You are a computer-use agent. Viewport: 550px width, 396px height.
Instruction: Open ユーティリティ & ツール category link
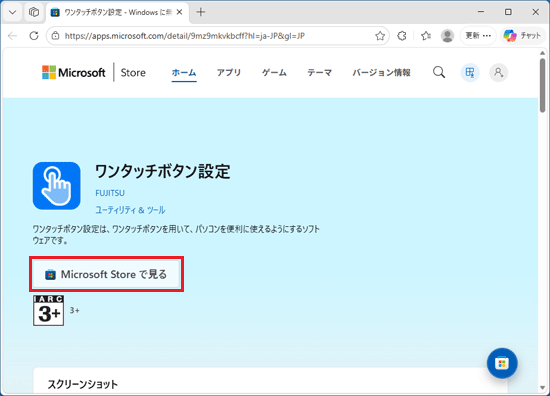[x=130, y=210]
